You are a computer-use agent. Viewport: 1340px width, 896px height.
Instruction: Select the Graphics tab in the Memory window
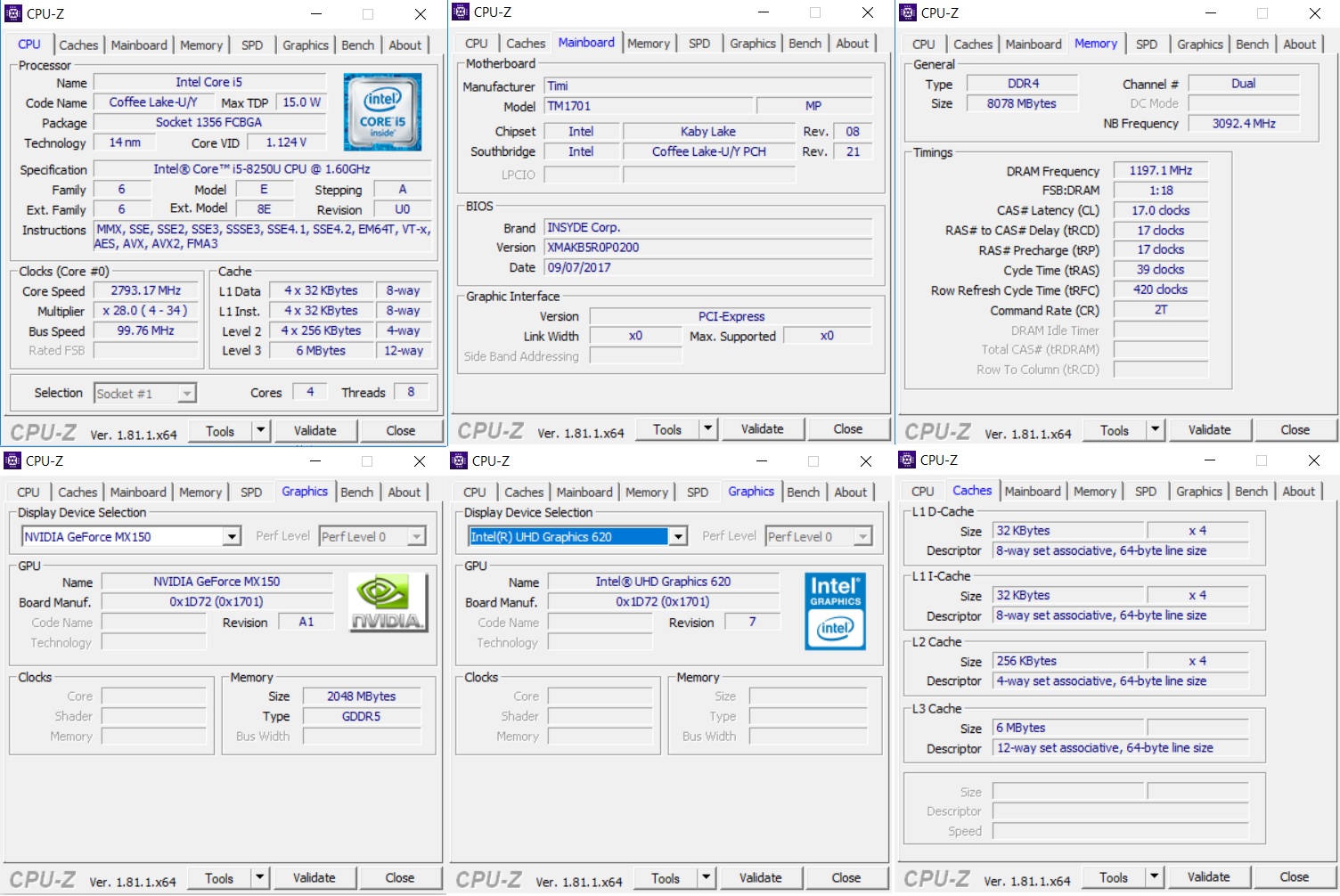[x=1200, y=45]
